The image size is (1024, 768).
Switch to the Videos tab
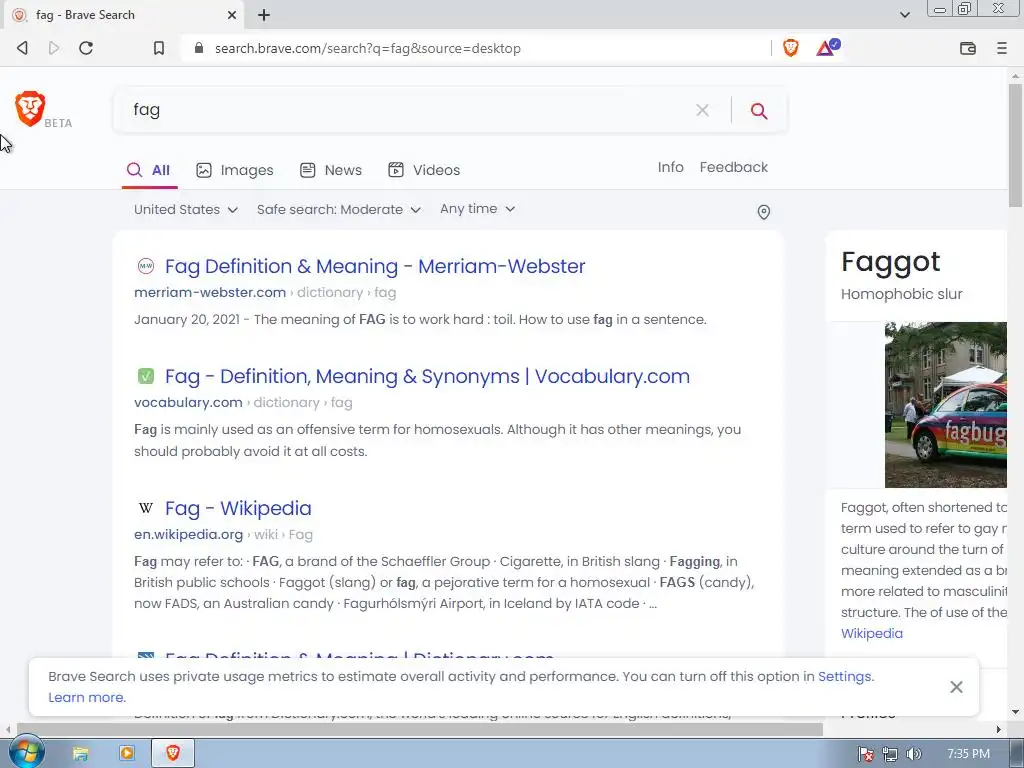(424, 170)
